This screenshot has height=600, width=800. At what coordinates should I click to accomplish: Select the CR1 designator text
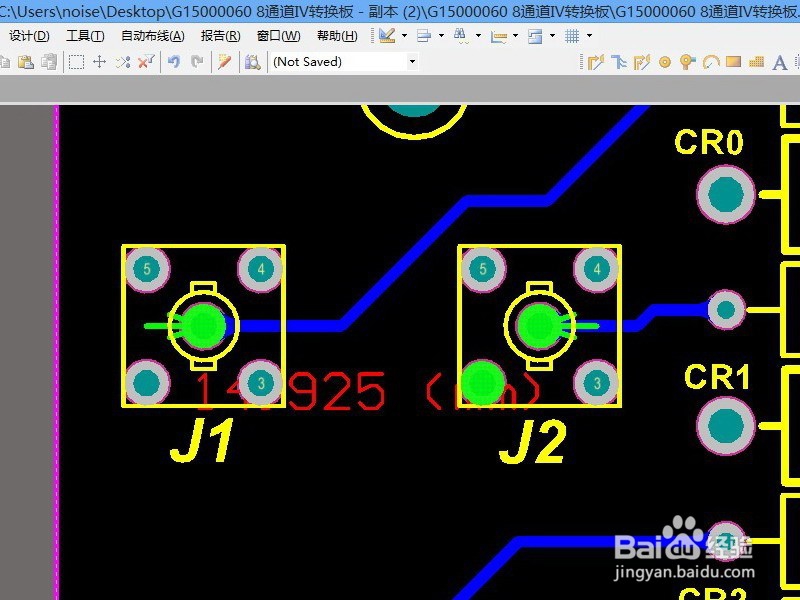coord(718,377)
